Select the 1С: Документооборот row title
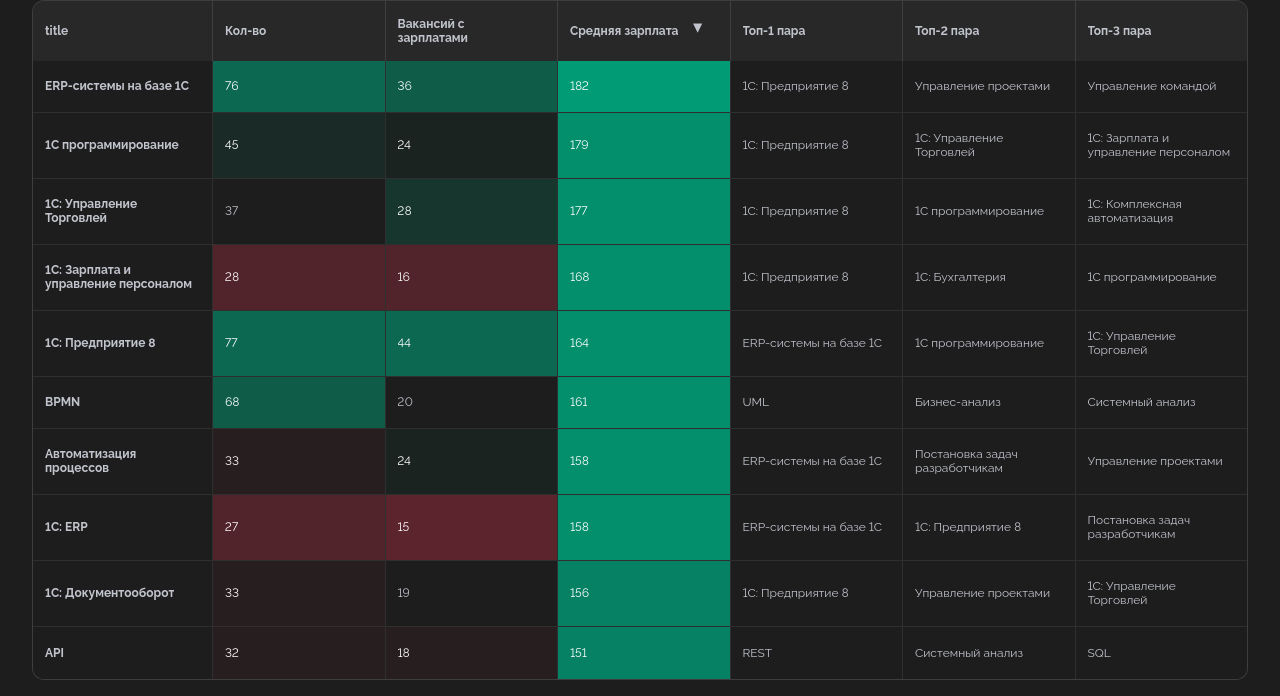Screen dimensions: 1280x696 (x=109, y=593)
